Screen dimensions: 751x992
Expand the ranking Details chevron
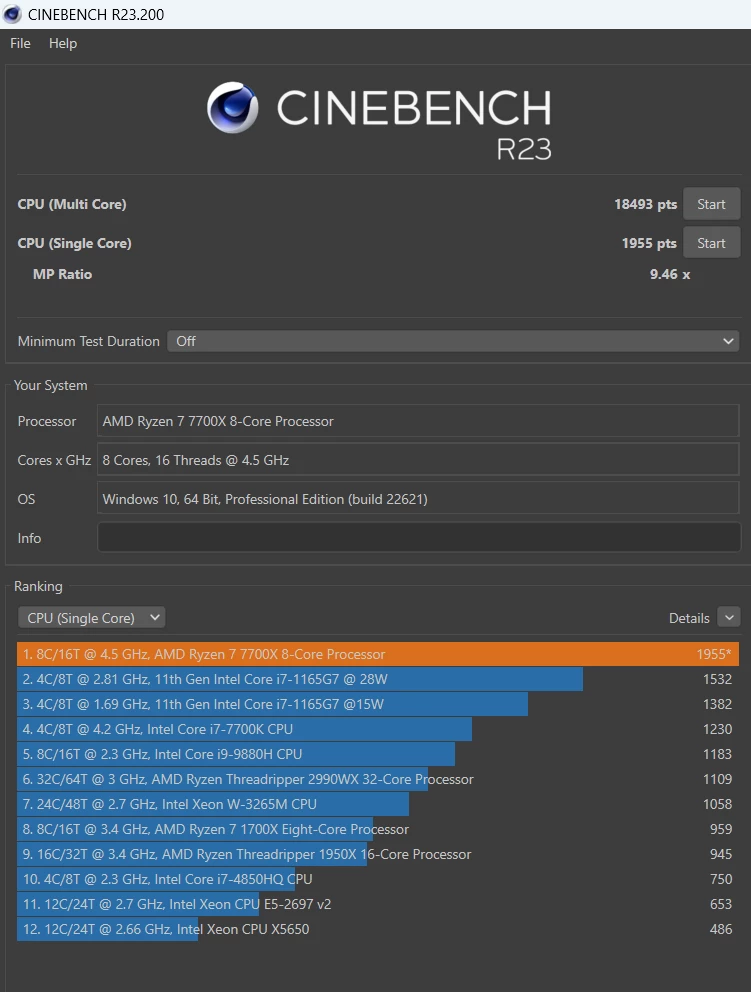(x=729, y=617)
